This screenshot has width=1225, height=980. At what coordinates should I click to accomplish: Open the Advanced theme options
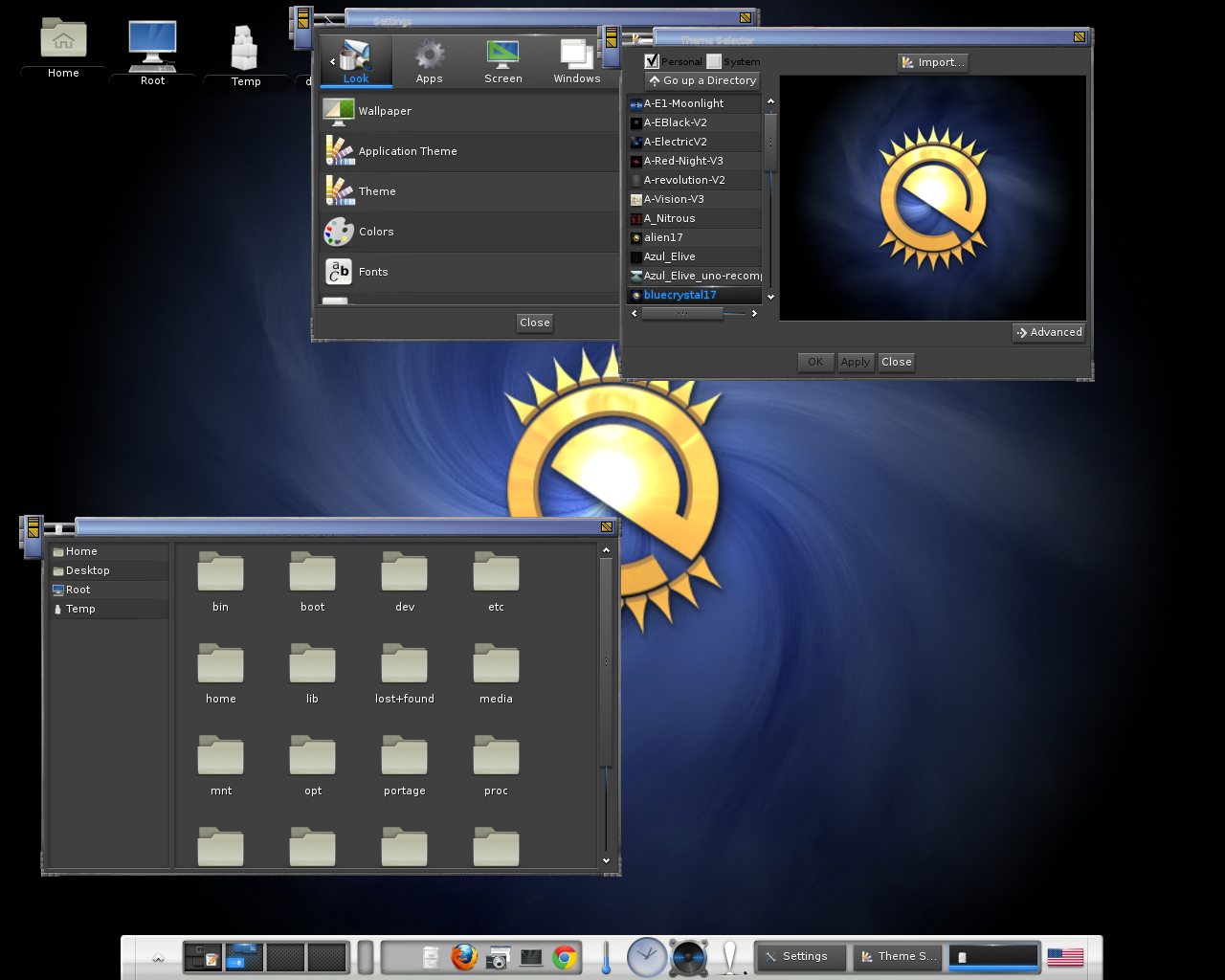click(x=1049, y=332)
